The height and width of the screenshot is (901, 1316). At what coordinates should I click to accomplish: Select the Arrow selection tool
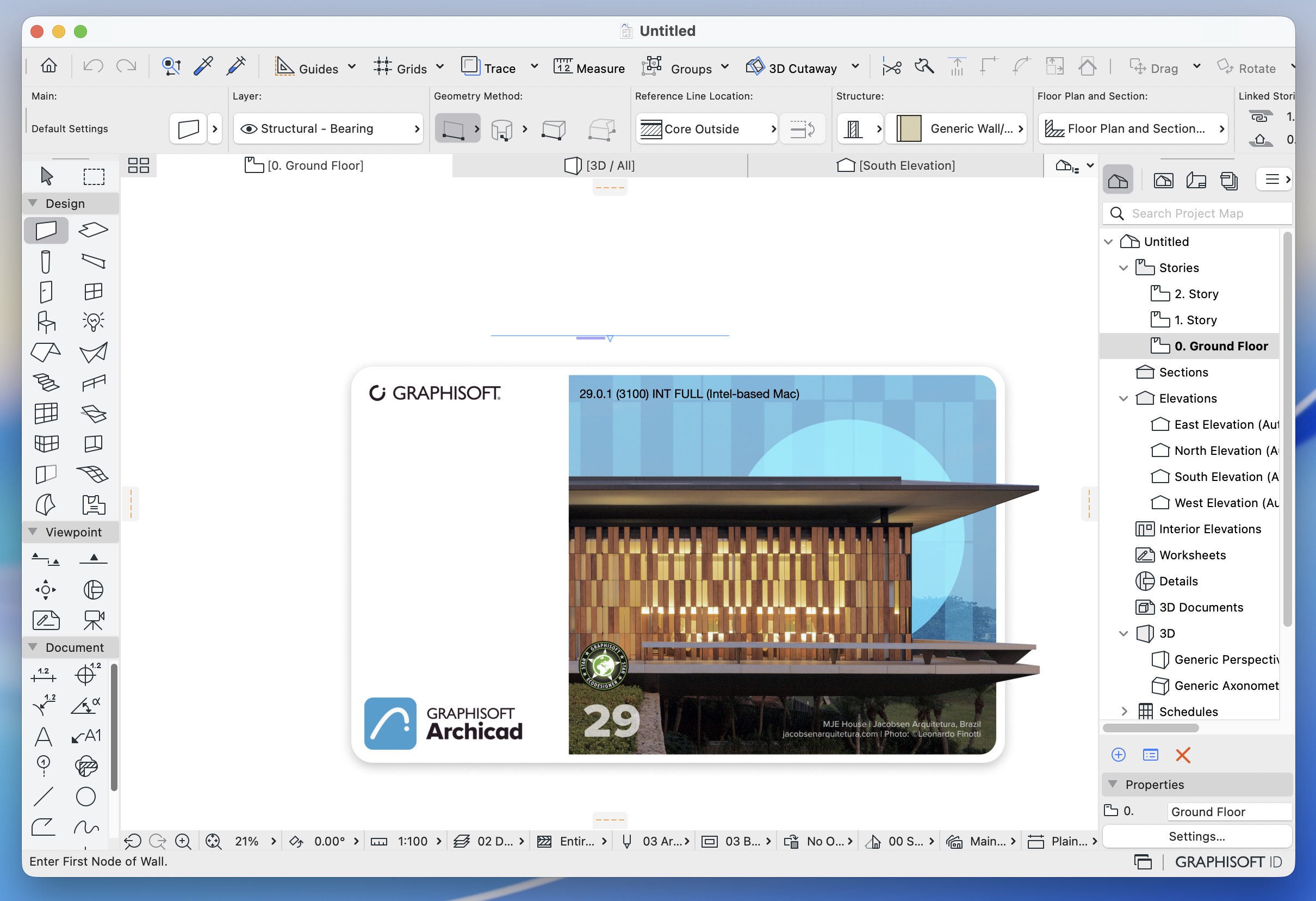tap(47, 176)
